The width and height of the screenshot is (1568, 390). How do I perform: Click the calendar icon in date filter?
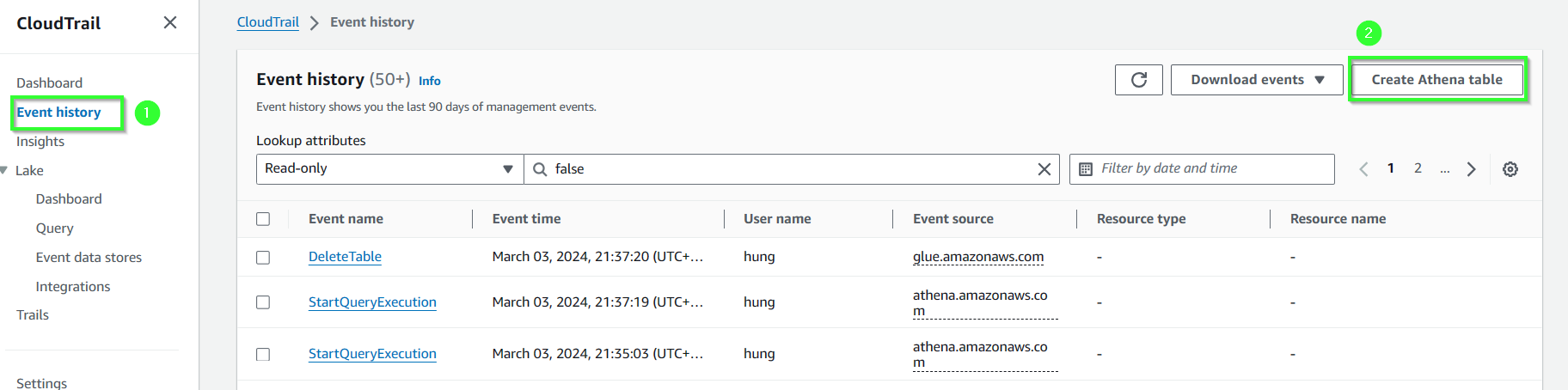click(1086, 169)
